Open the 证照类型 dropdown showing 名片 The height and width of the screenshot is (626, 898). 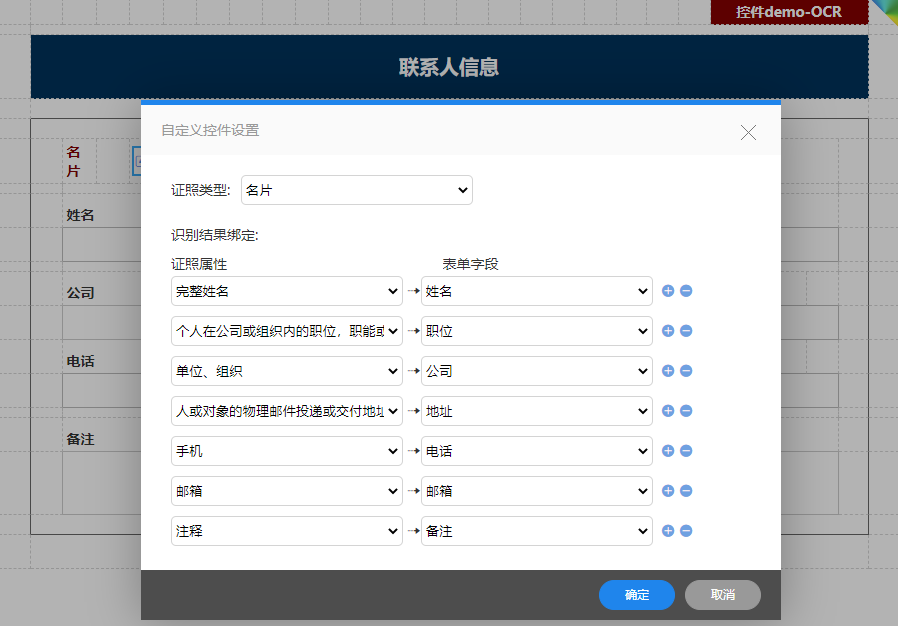click(x=357, y=190)
